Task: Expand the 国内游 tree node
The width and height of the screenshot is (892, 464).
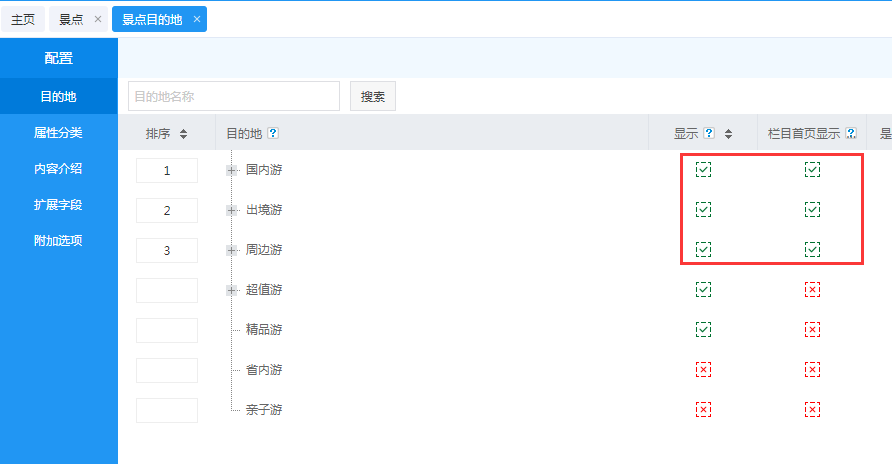Action: tap(232, 170)
